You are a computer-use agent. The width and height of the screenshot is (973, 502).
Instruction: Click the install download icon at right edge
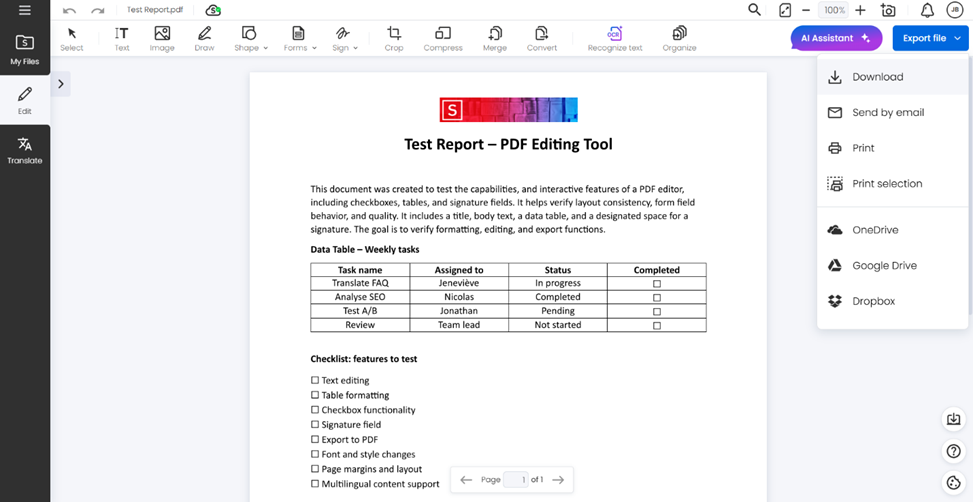[x=953, y=419]
